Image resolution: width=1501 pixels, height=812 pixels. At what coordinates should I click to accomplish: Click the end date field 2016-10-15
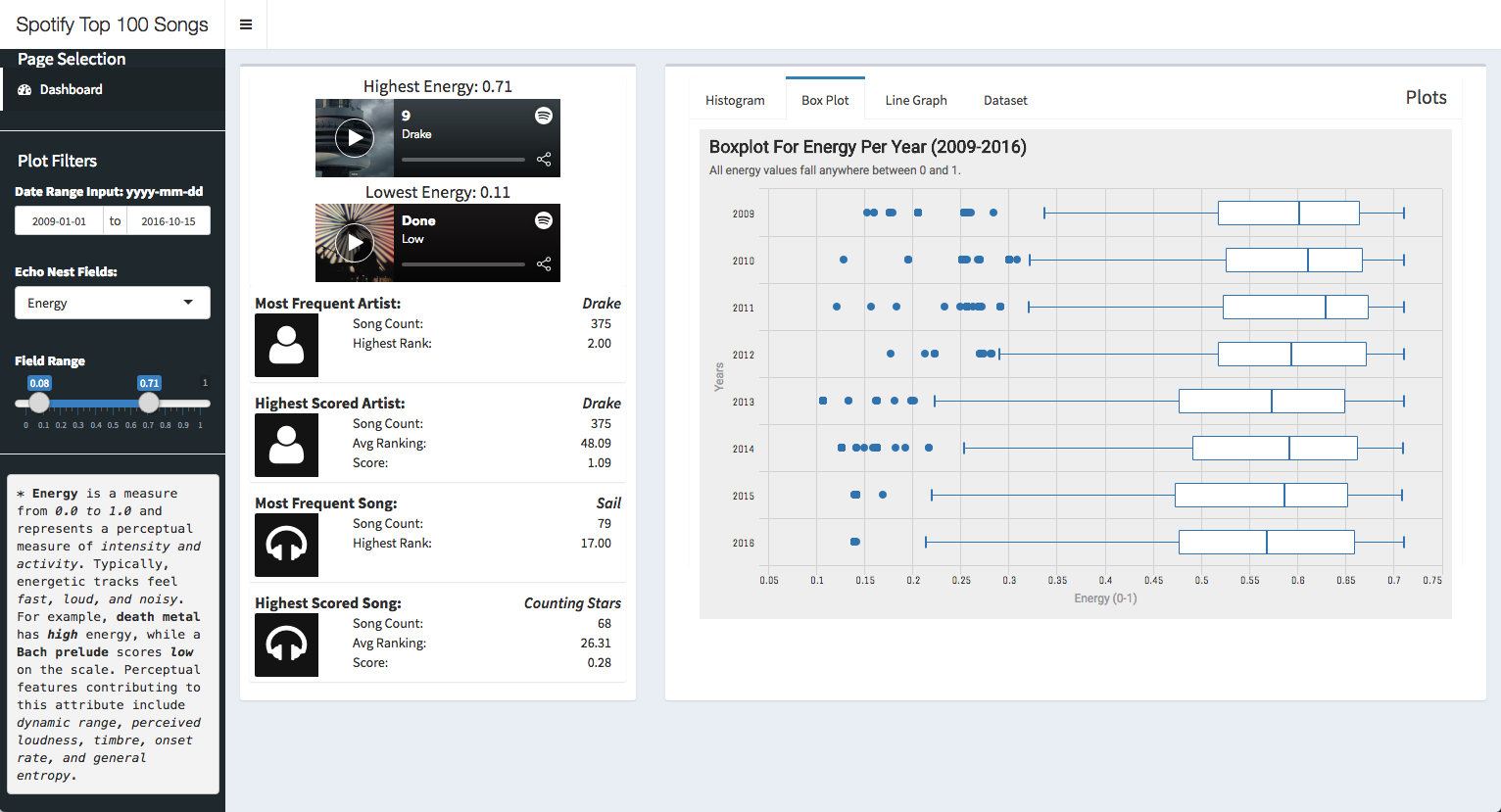169,221
